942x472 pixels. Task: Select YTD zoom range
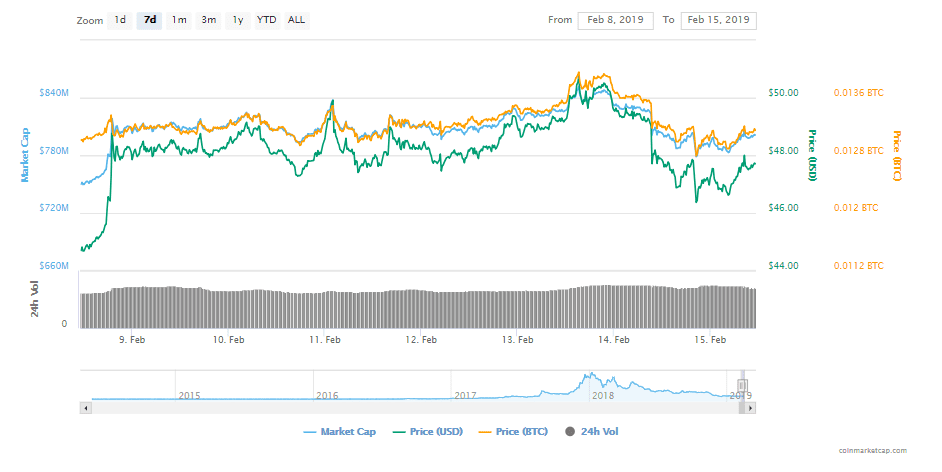pos(267,20)
